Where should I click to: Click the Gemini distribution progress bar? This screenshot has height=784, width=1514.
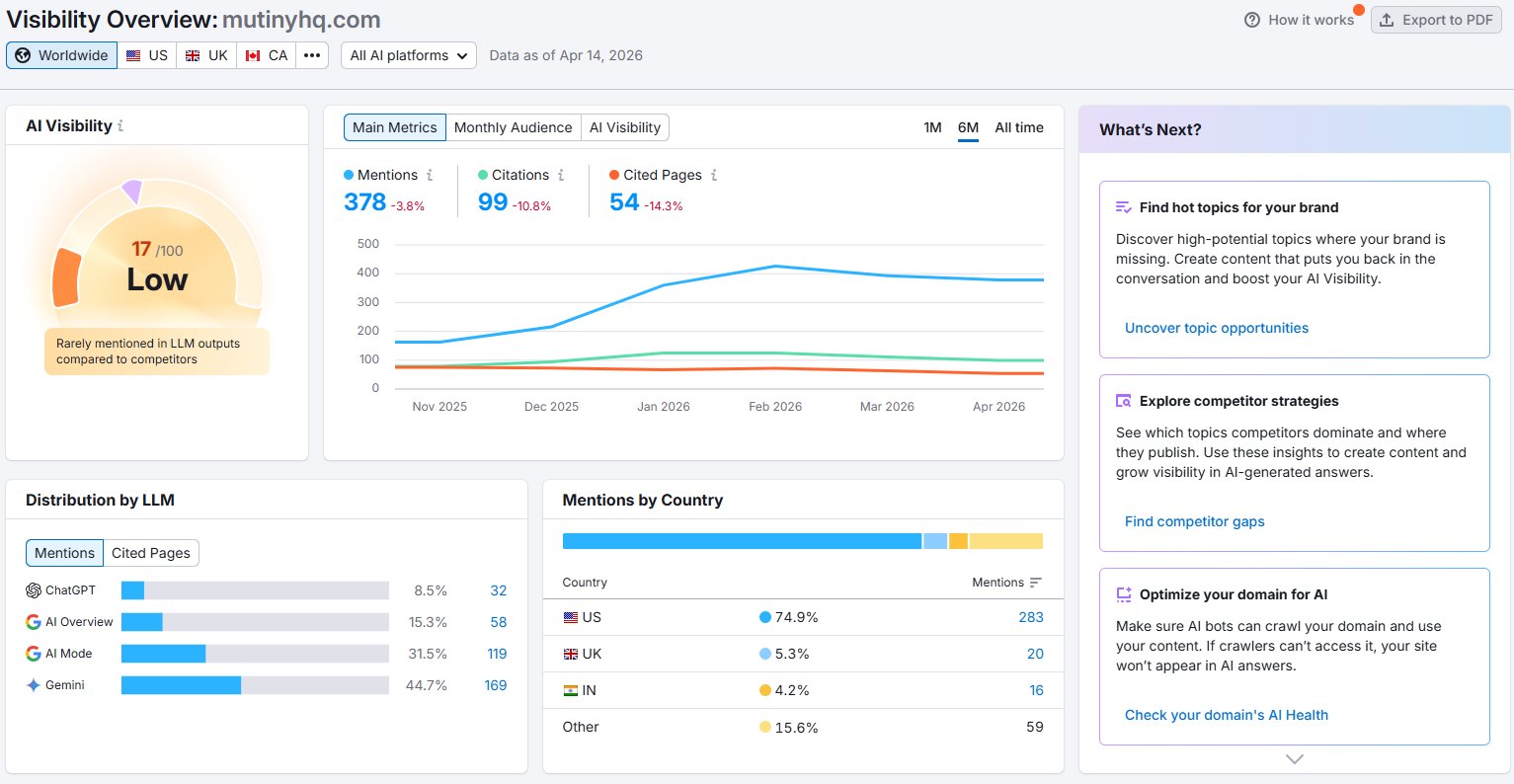255,685
